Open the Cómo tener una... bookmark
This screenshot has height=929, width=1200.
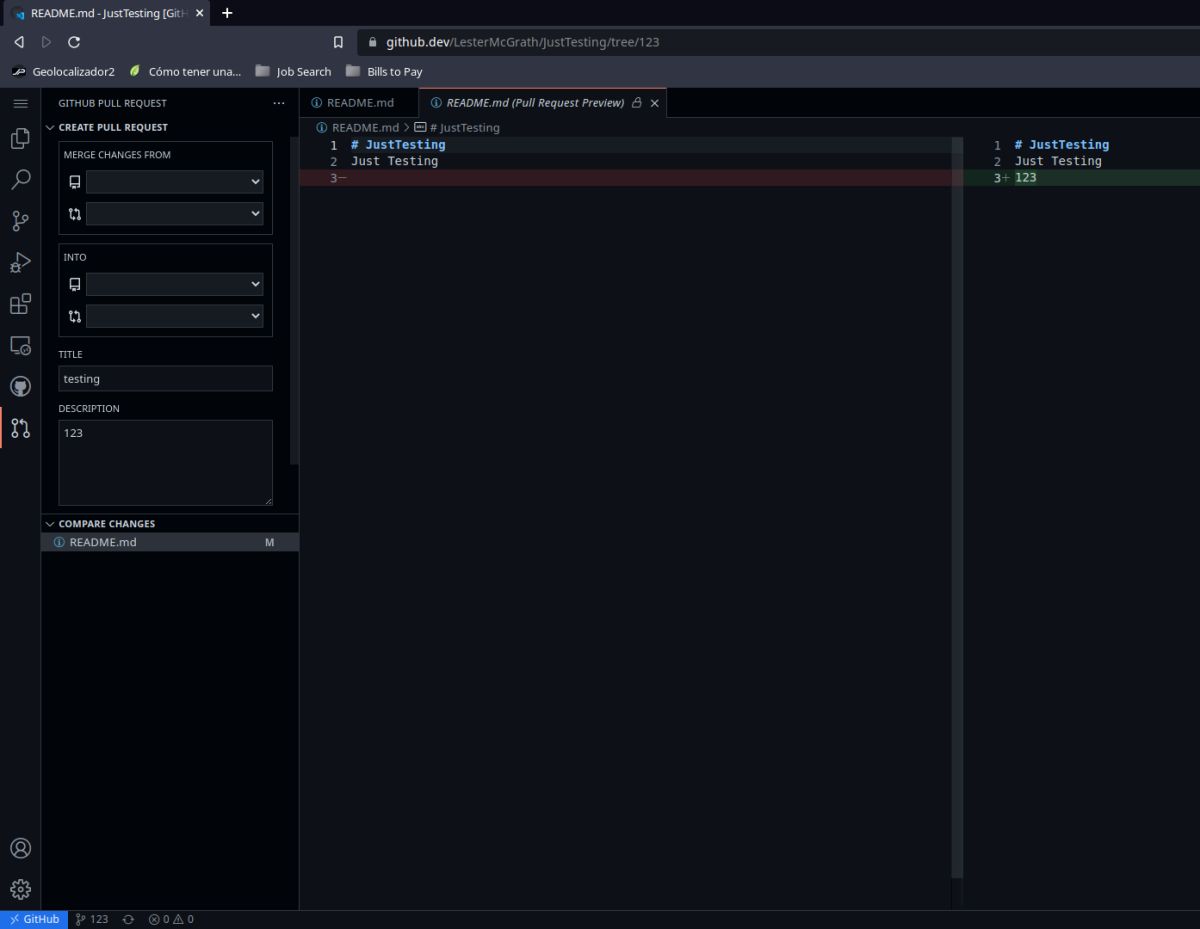(x=185, y=72)
